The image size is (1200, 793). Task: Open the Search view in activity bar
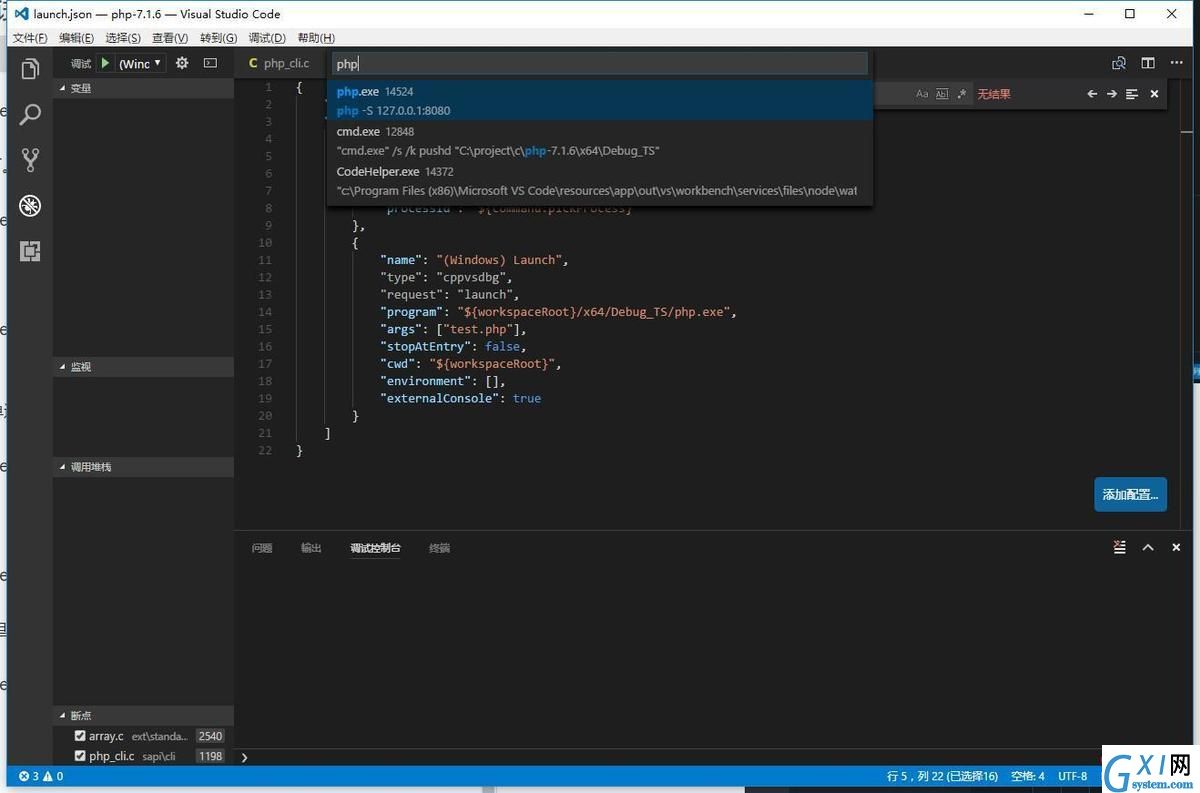31,114
